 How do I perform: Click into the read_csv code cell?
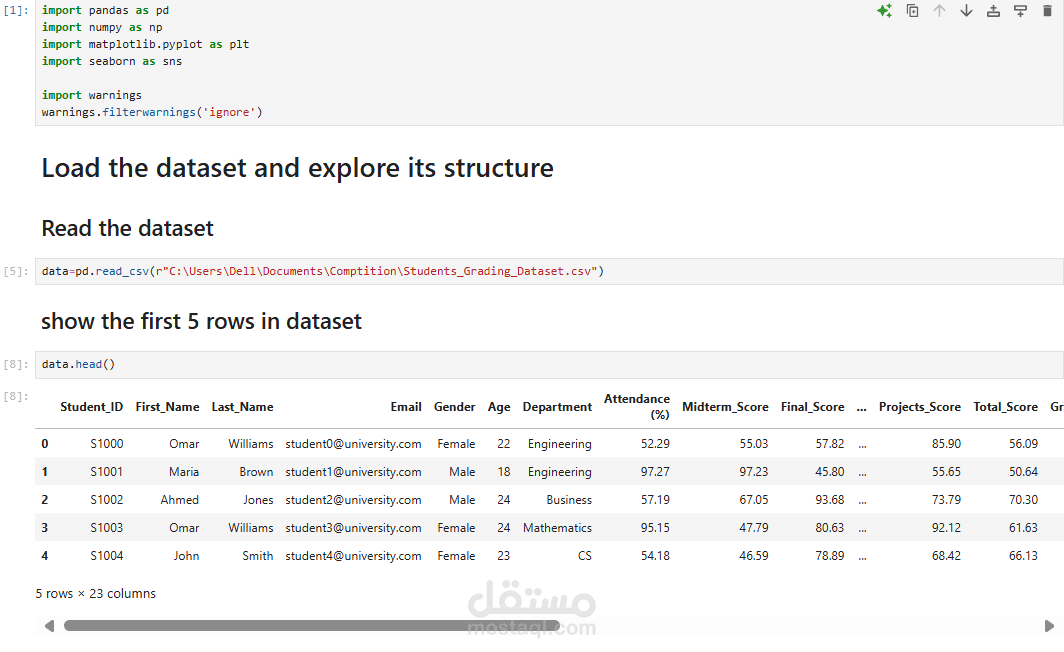(700, 271)
